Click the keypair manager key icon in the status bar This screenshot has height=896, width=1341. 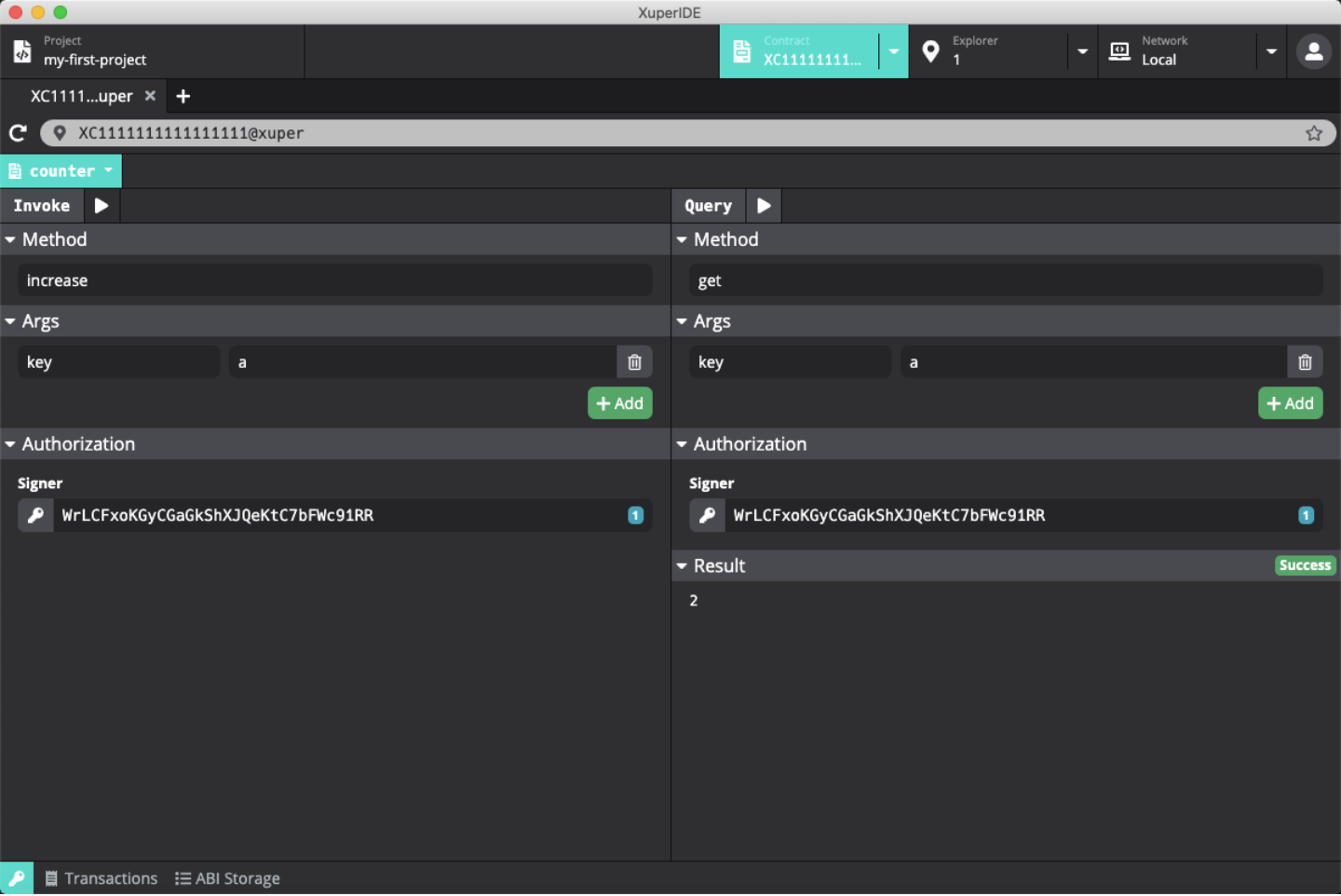(17, 878)
